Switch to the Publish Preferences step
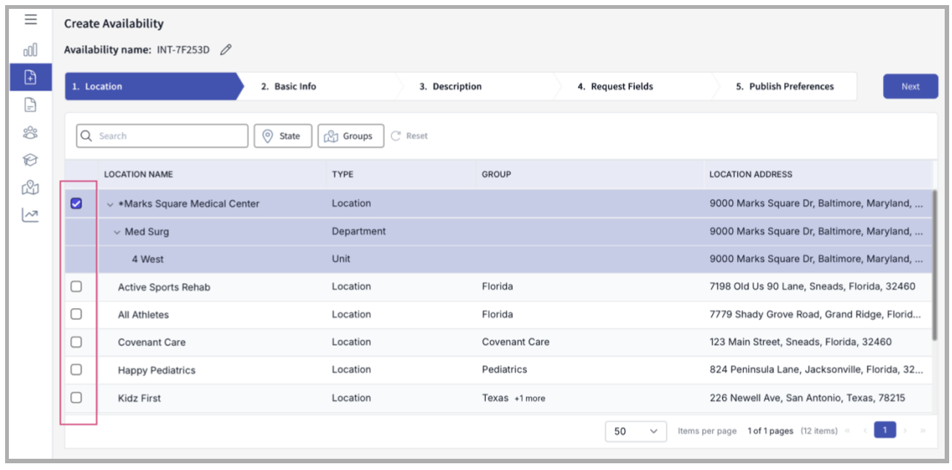The width and height of the screenshot is (952, 470). 784,87
